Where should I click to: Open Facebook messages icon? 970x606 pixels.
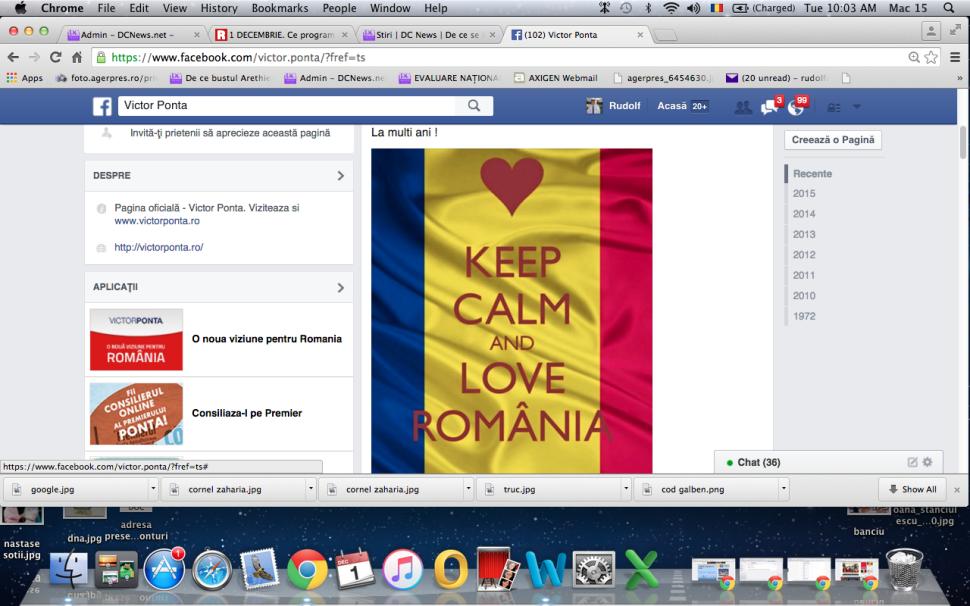point(769,107)
